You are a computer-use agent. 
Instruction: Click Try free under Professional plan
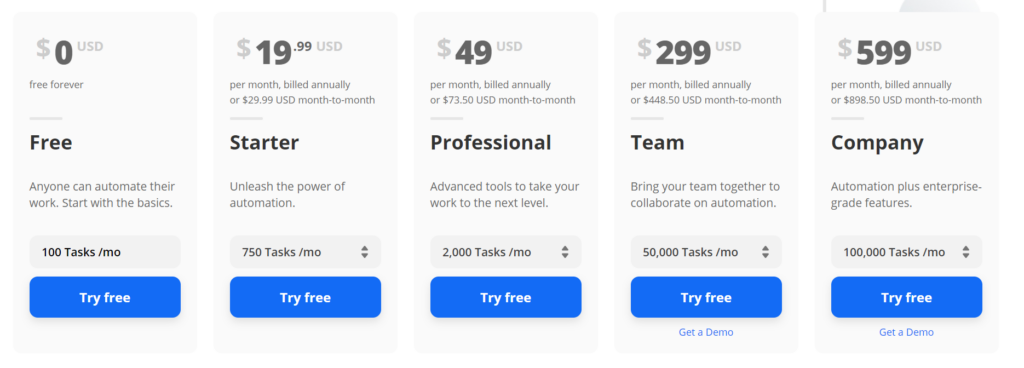point(505,297)
